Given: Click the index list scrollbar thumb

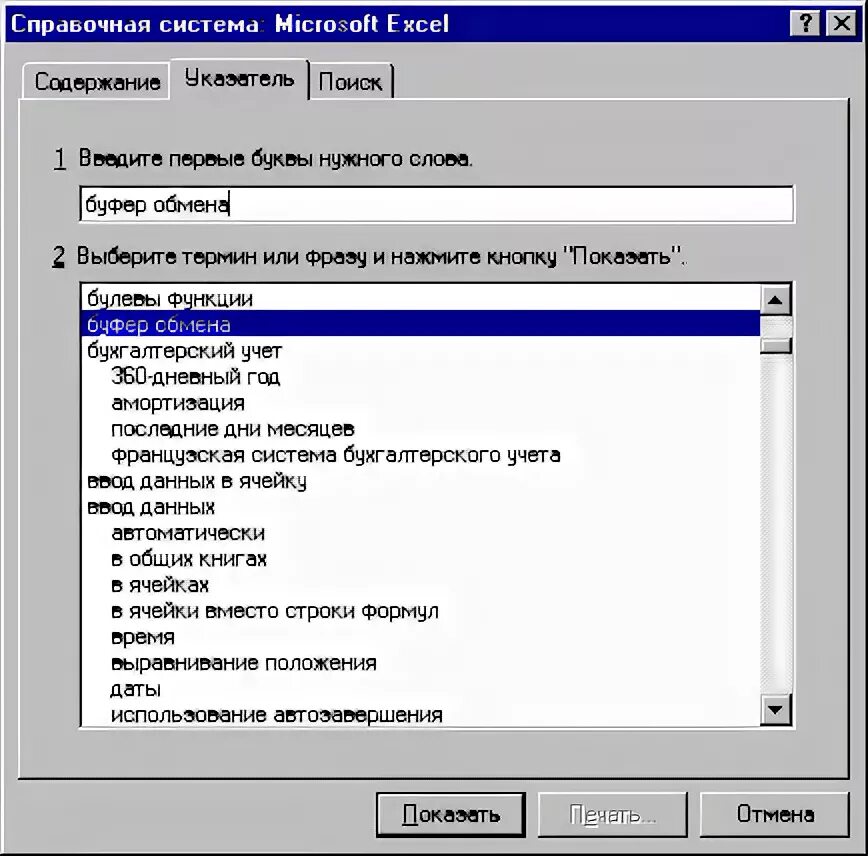Looking at the screenshot, I should 776,346.
